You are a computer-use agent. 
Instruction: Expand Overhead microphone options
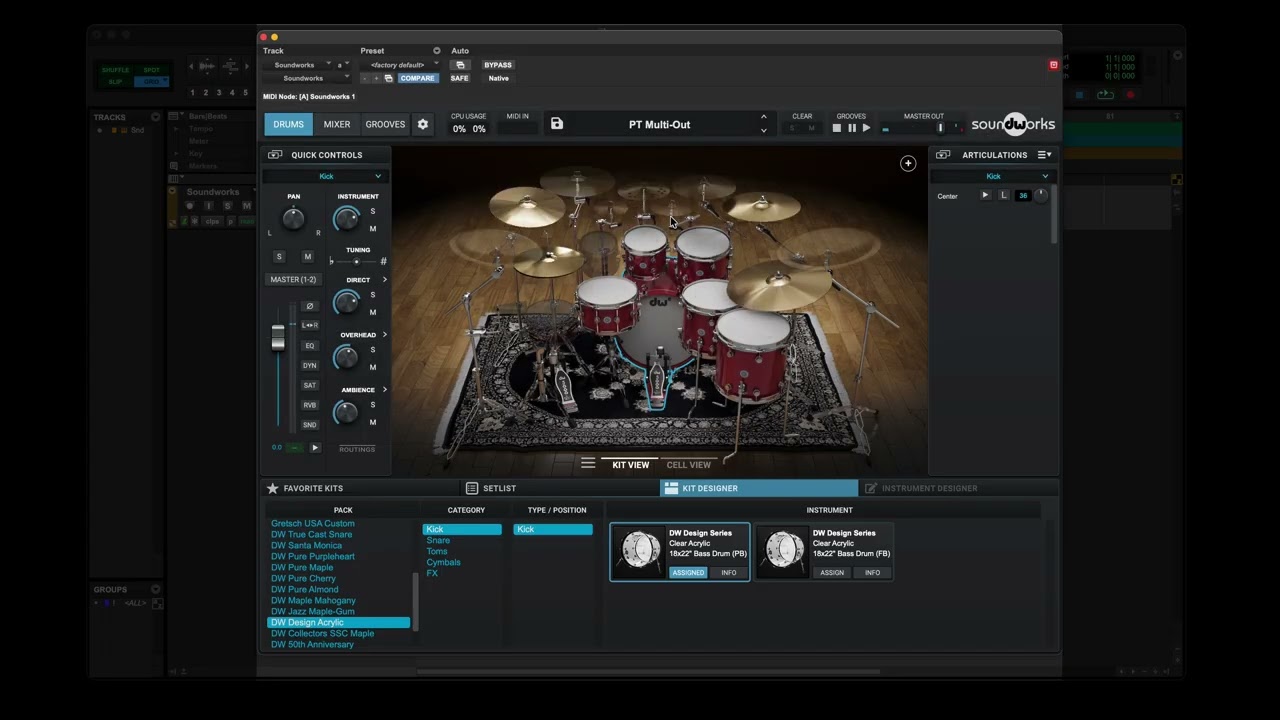(x=385, y=335)
